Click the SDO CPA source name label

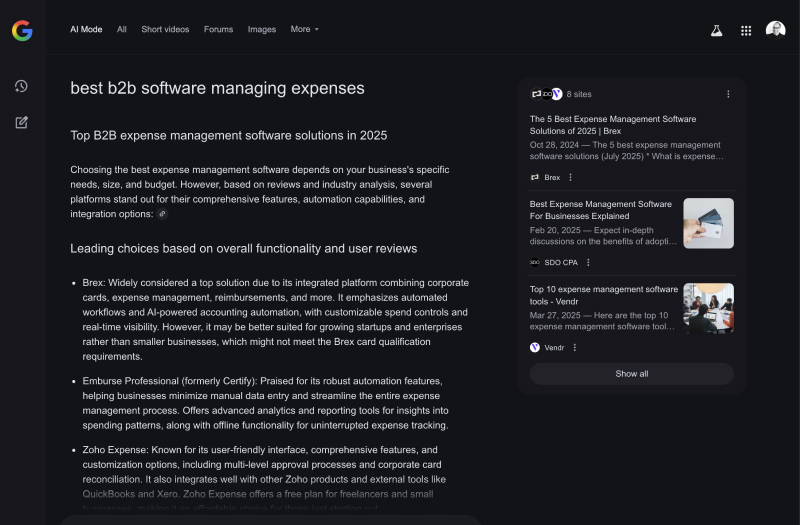coord(561,262)
